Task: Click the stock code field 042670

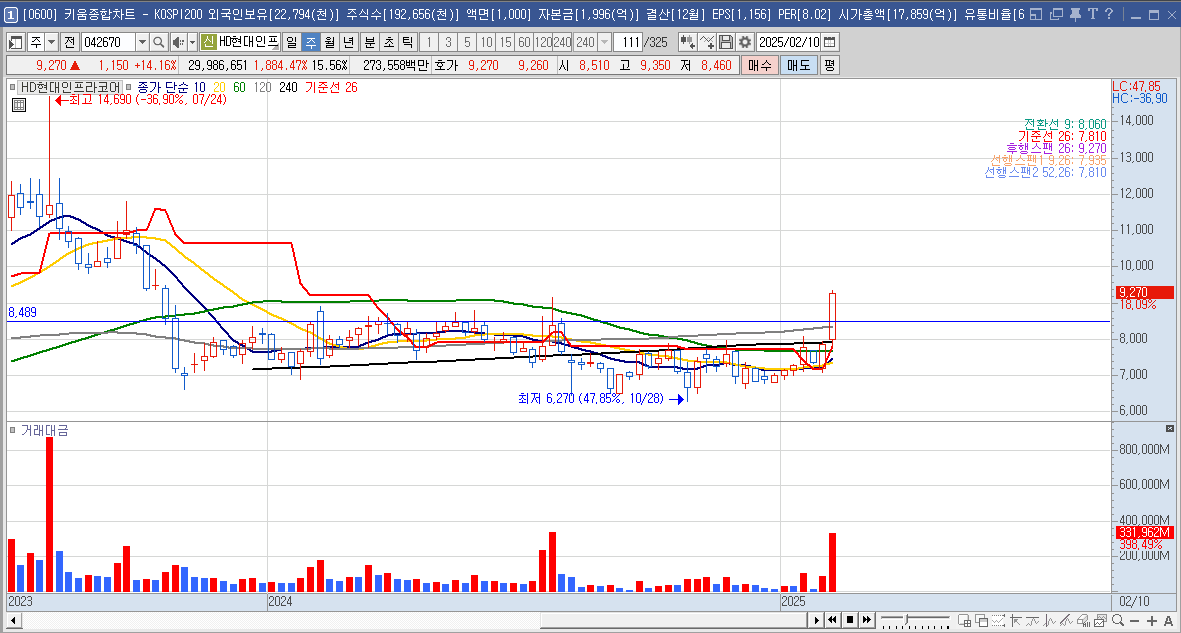Action: (x=107, y=42)
